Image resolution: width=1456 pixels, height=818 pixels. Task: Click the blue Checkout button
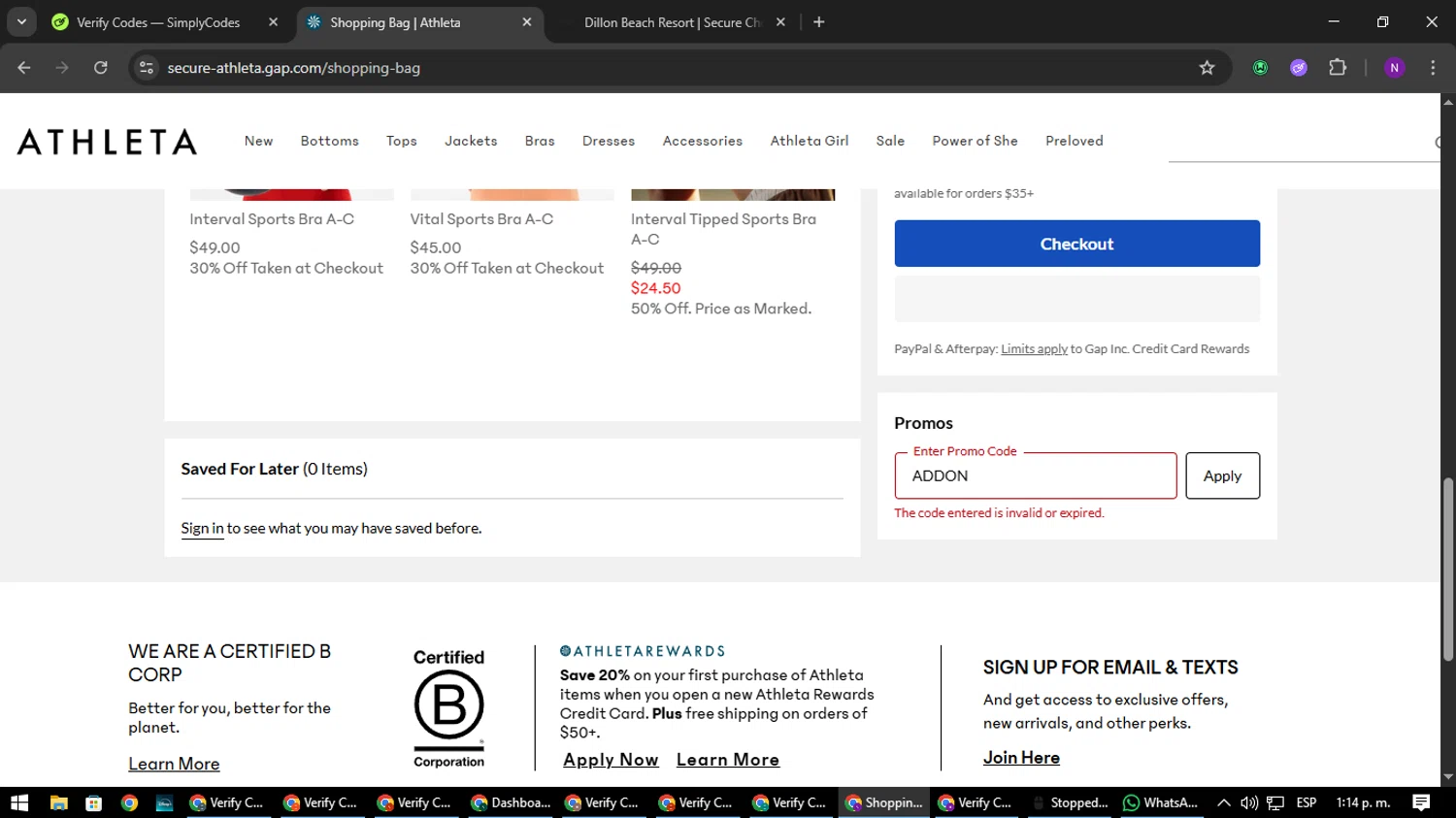1076,244
